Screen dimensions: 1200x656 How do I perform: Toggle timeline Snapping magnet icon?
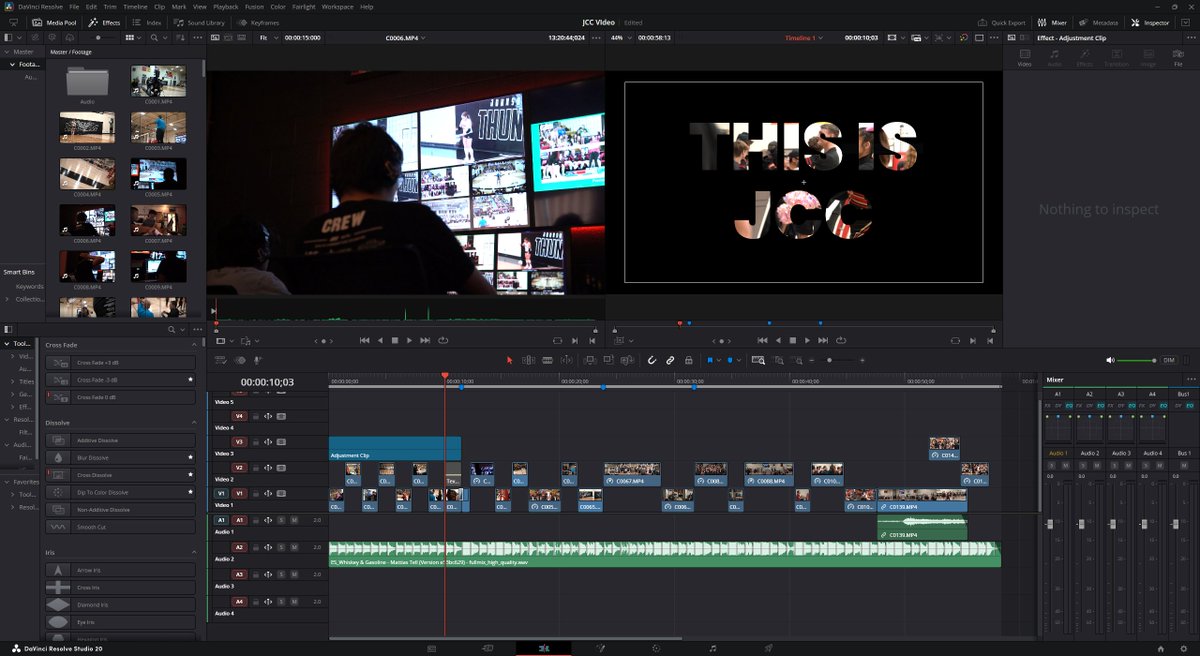[x=652, y=360]
